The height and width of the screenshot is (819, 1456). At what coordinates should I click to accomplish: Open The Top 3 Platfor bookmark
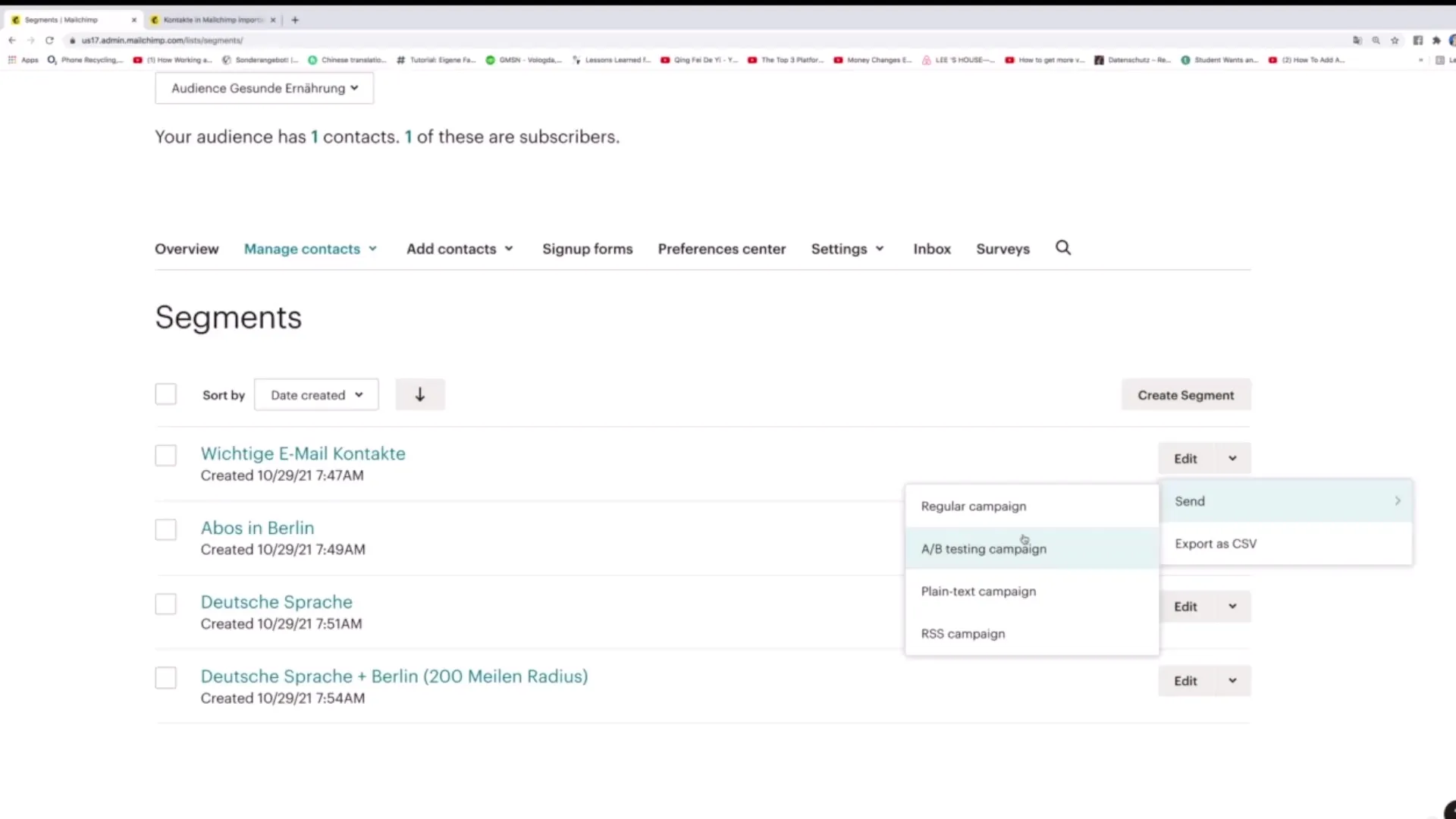click(x=786, y=60)
